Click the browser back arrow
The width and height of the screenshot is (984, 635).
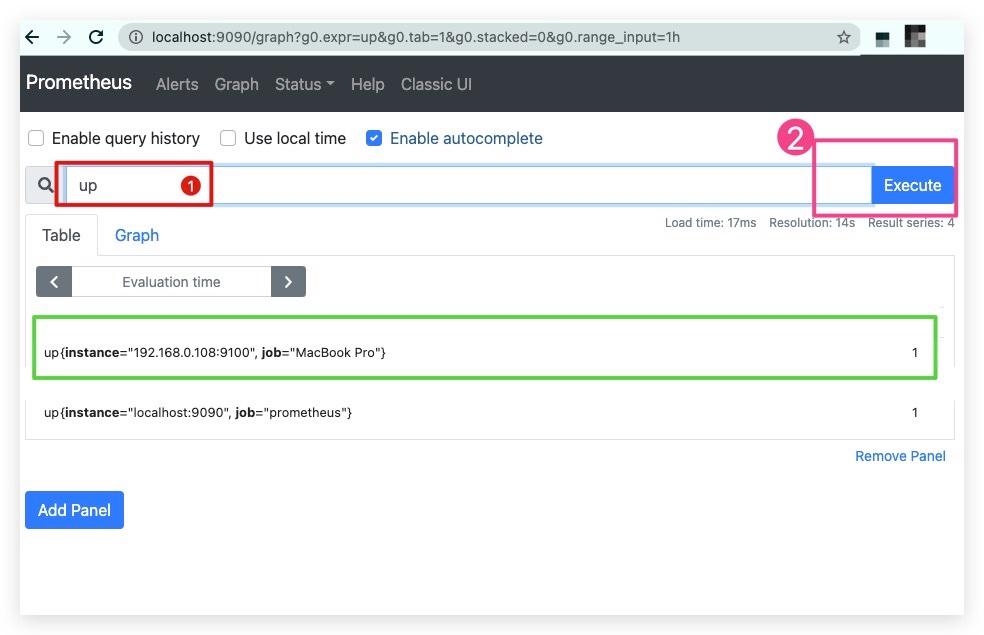tap(32, 37)
